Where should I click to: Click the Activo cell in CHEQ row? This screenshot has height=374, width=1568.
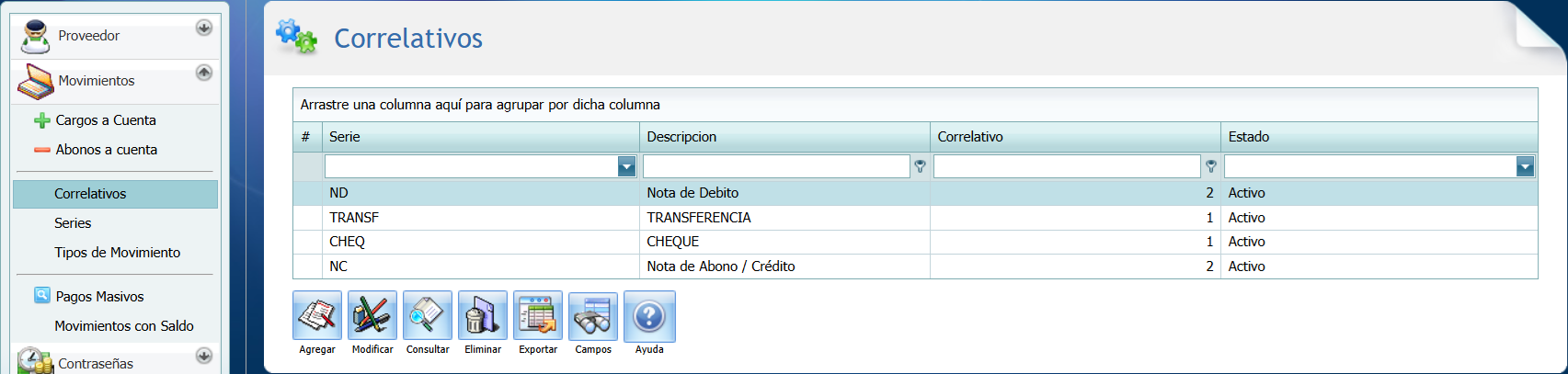pos(1379,242)
